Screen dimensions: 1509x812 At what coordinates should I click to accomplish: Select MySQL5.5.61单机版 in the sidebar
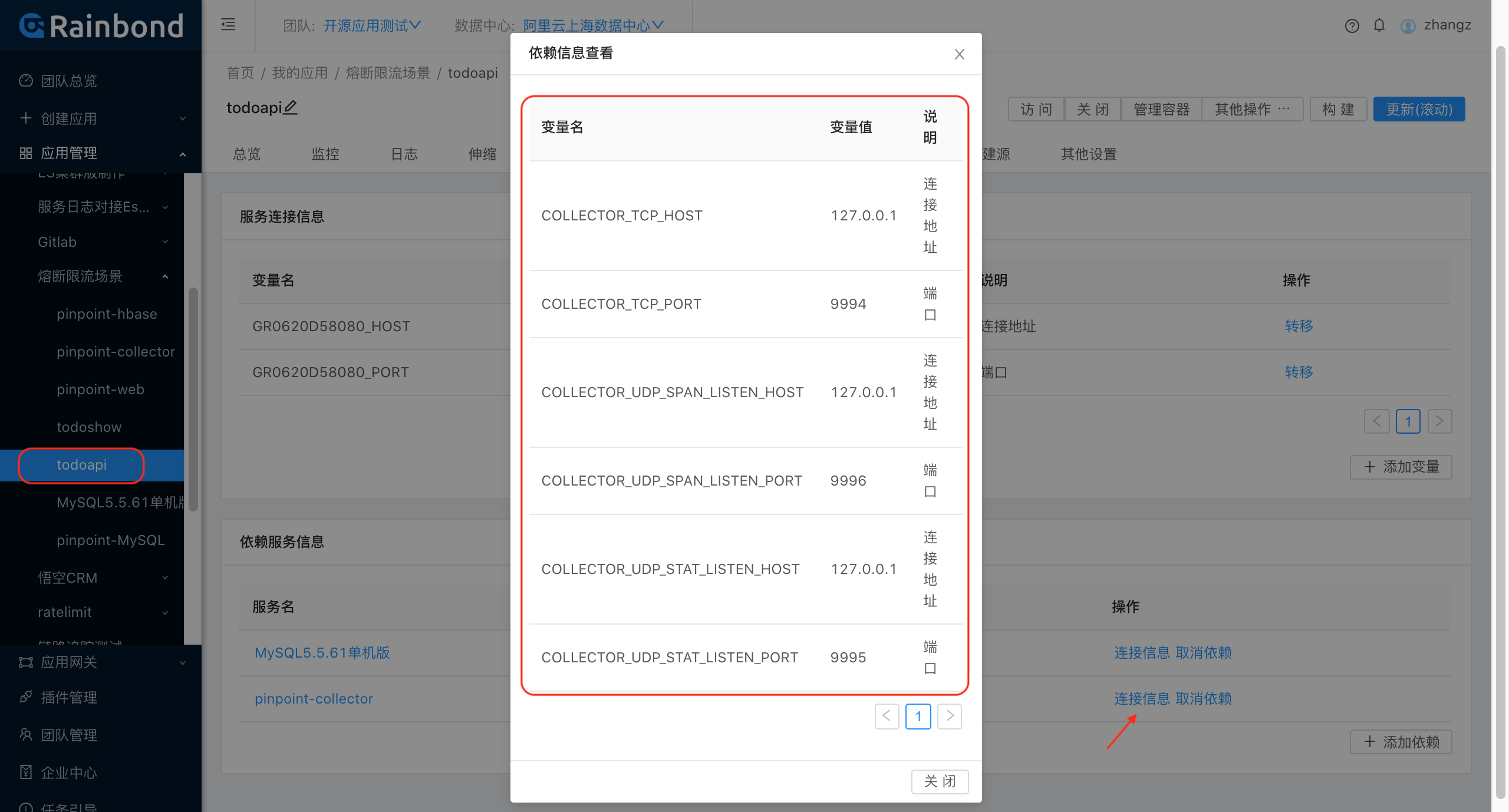click(x=120, y=503)
